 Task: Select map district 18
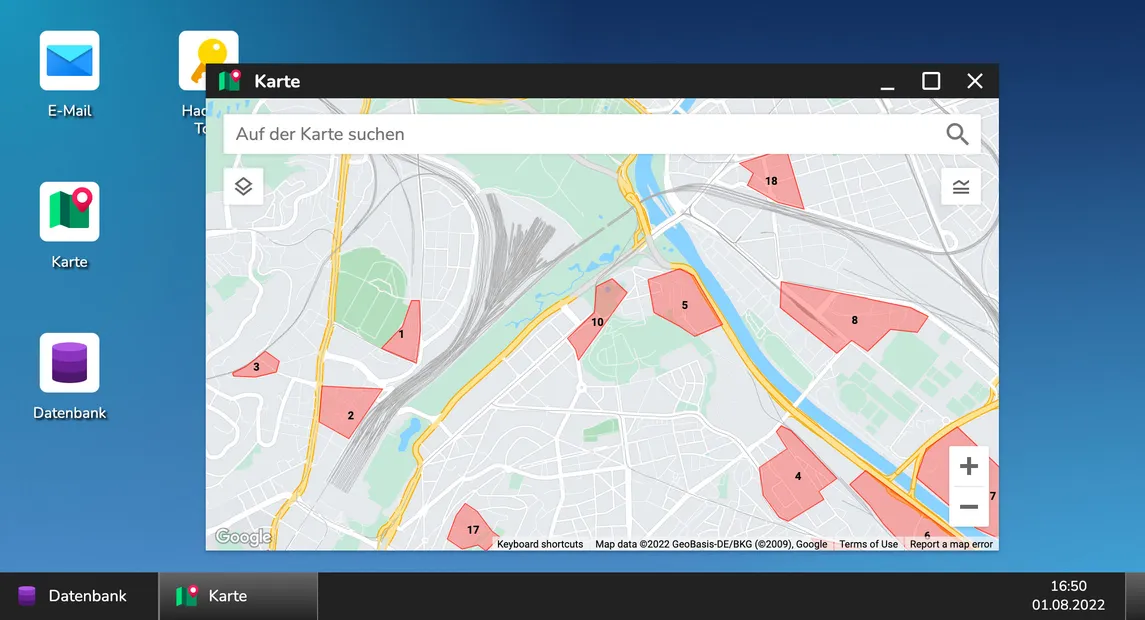click(x=774, y=183)
